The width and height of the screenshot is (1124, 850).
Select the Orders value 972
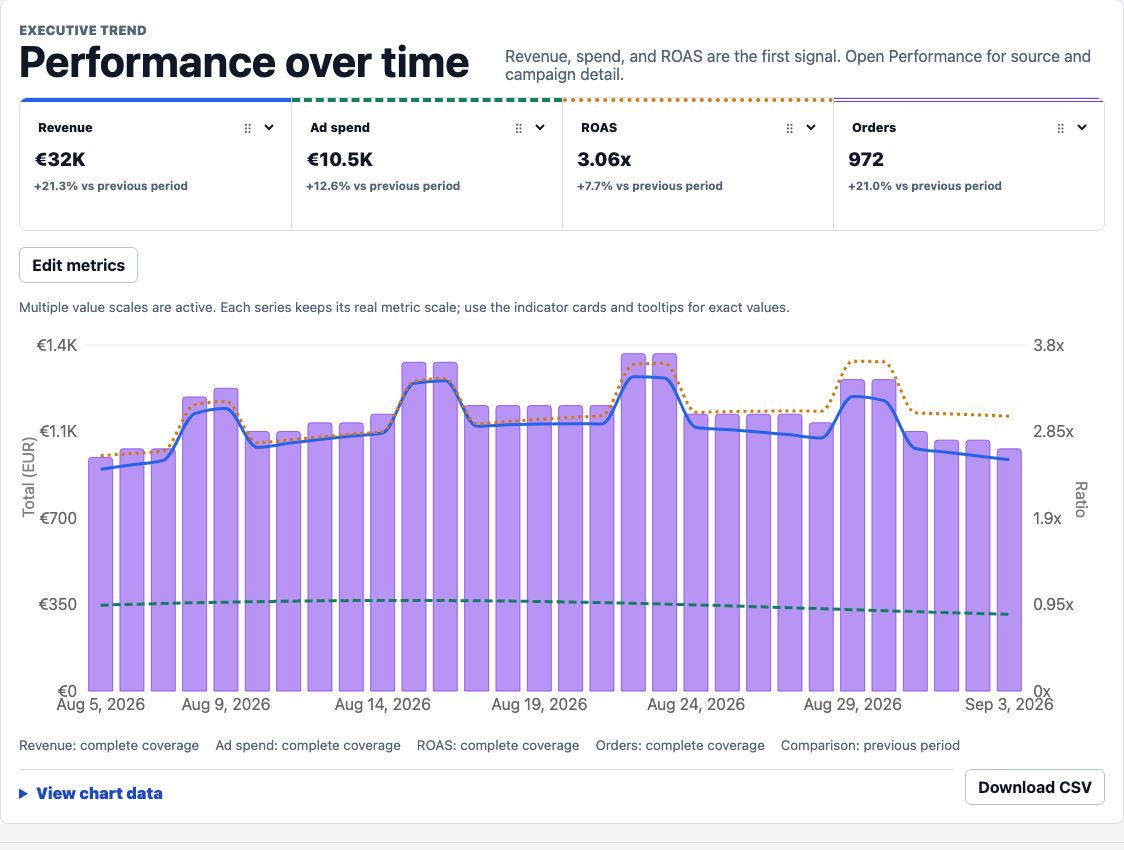[866, 160]
